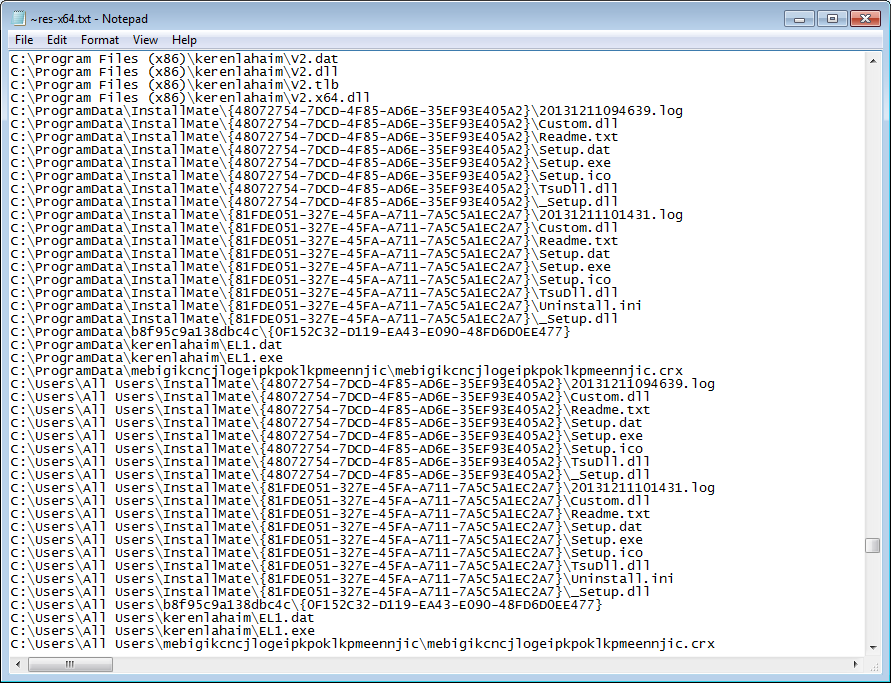Click the All Users 81FDE051 Setup.exe line
Viewport: 891px width, 683px height.
327,540
